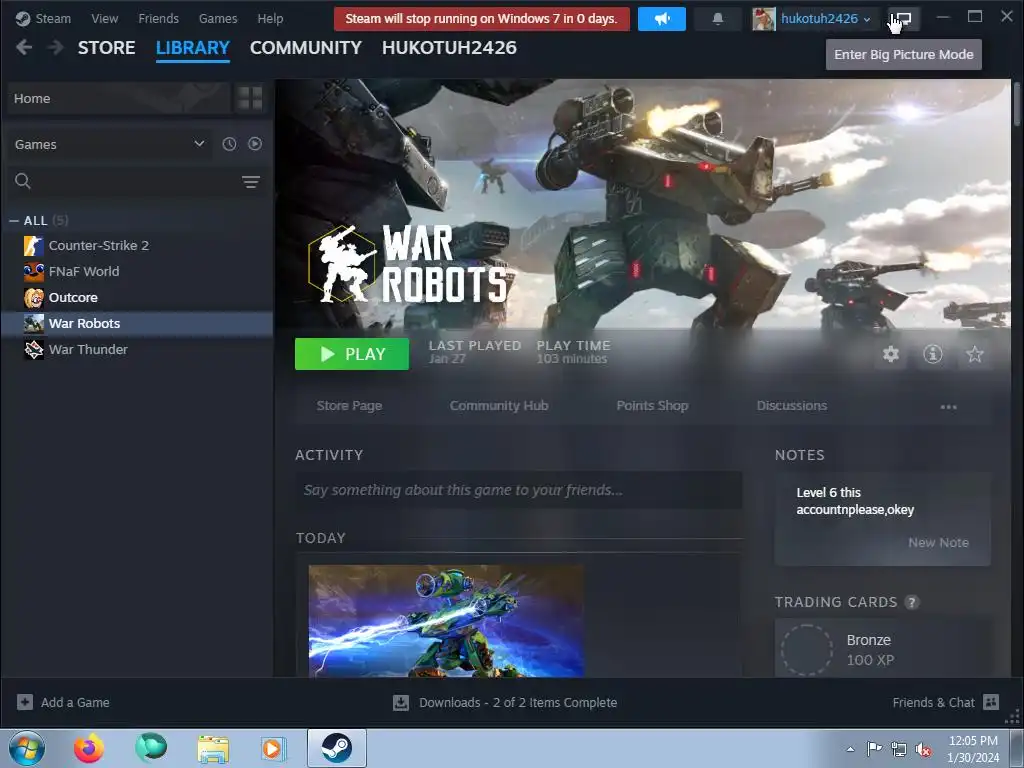The width and height of the screenshot is (1024, 768).
Task: Go forward with the right navigation arrow
Action: 56,47
